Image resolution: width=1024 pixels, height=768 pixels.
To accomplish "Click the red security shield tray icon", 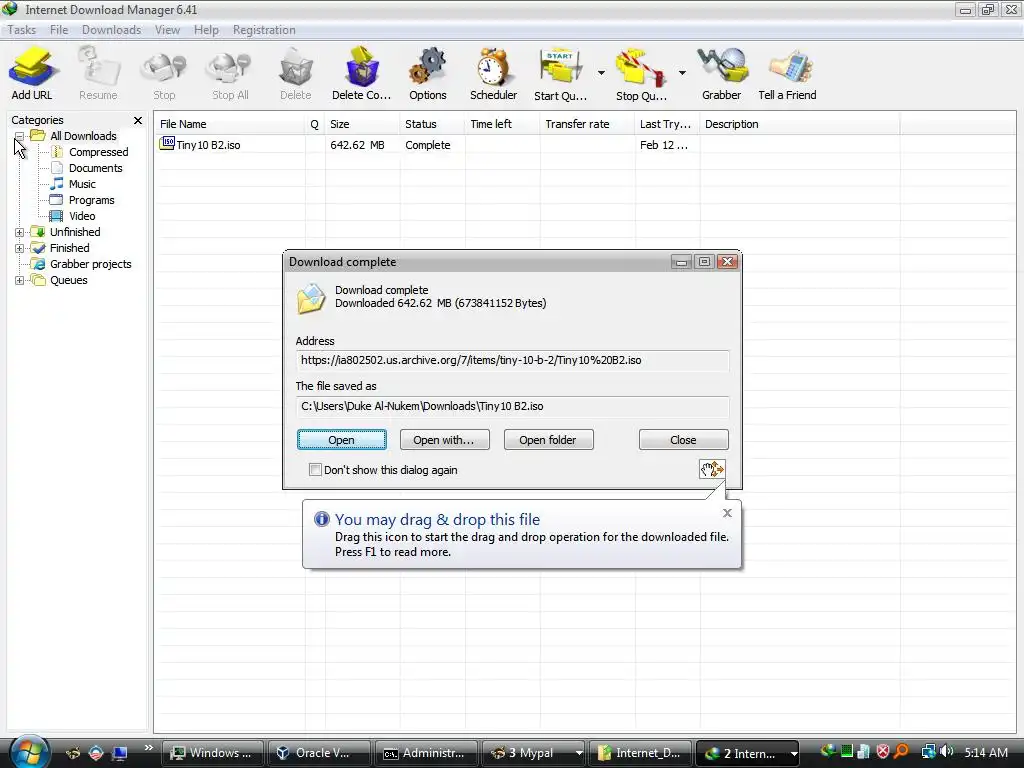I will click(x=882, y=752).
